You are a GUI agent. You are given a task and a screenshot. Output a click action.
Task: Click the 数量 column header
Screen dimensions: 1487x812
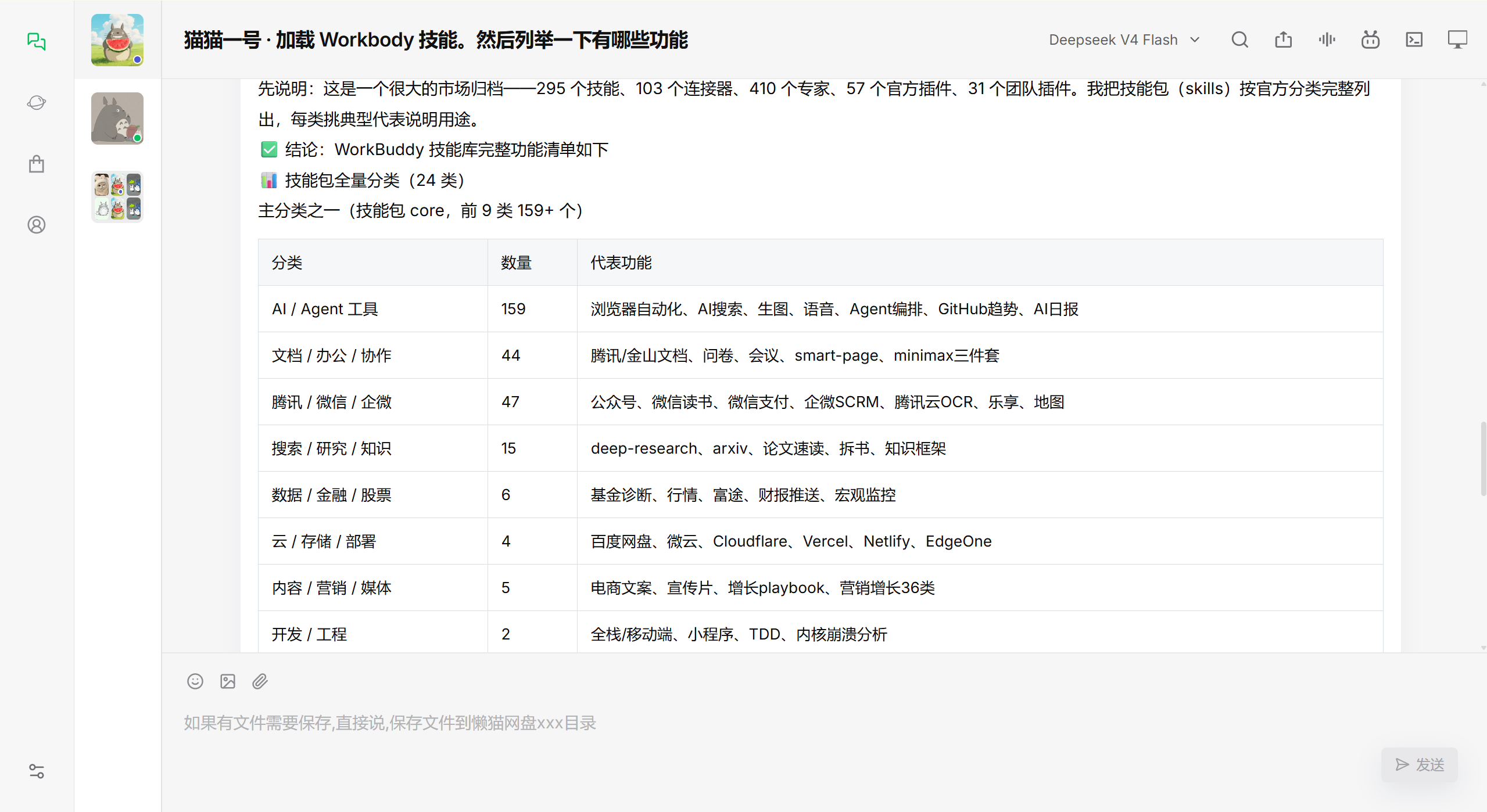532,263
